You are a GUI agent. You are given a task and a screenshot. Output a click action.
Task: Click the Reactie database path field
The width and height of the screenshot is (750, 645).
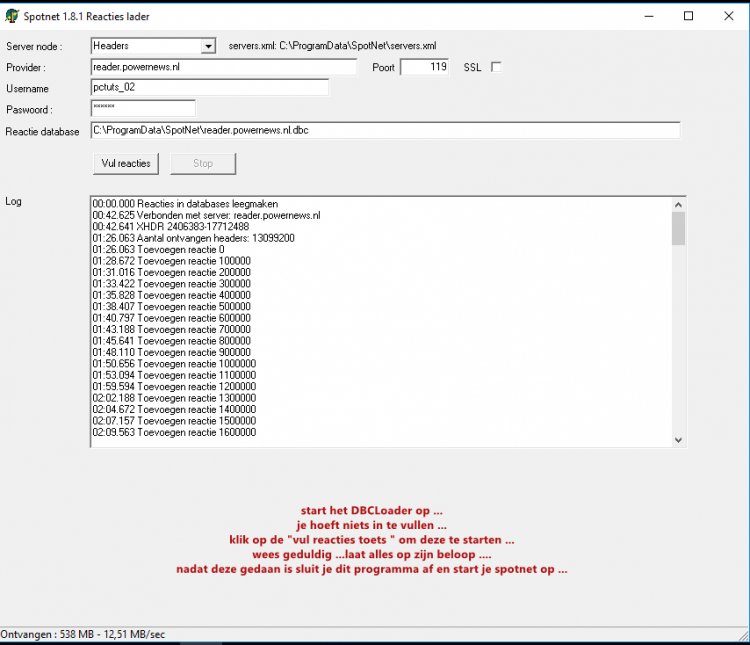click(384, 130)
